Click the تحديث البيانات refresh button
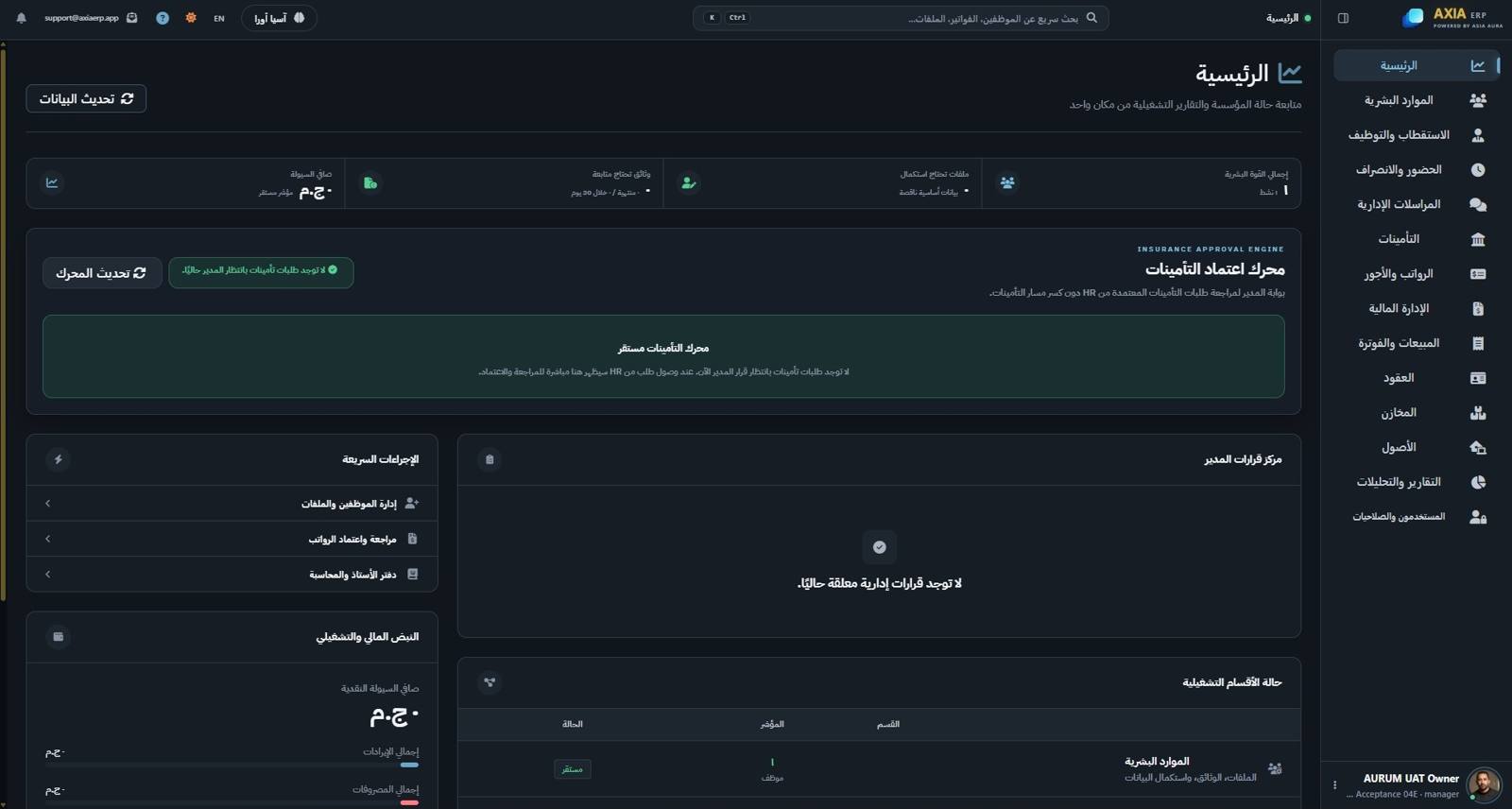This screenshot has height=809, width=1512. click(x=86, y=98)
